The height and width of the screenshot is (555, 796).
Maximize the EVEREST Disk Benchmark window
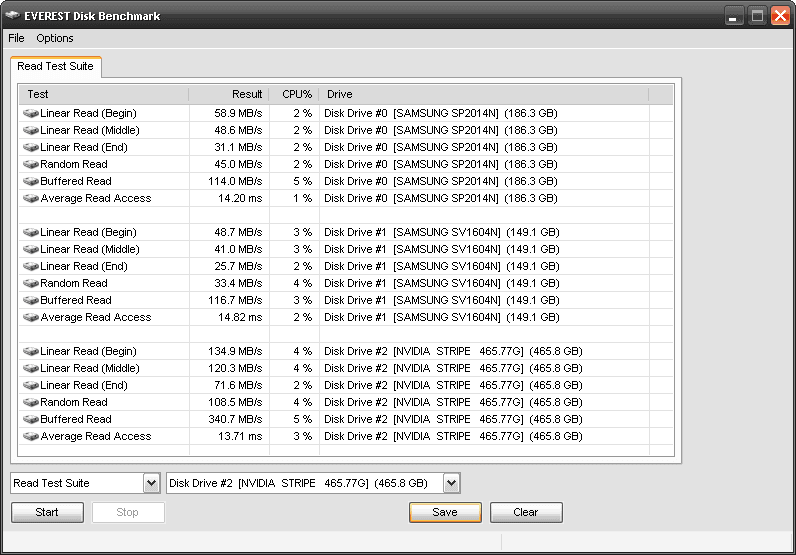click(x=757, y=16)
